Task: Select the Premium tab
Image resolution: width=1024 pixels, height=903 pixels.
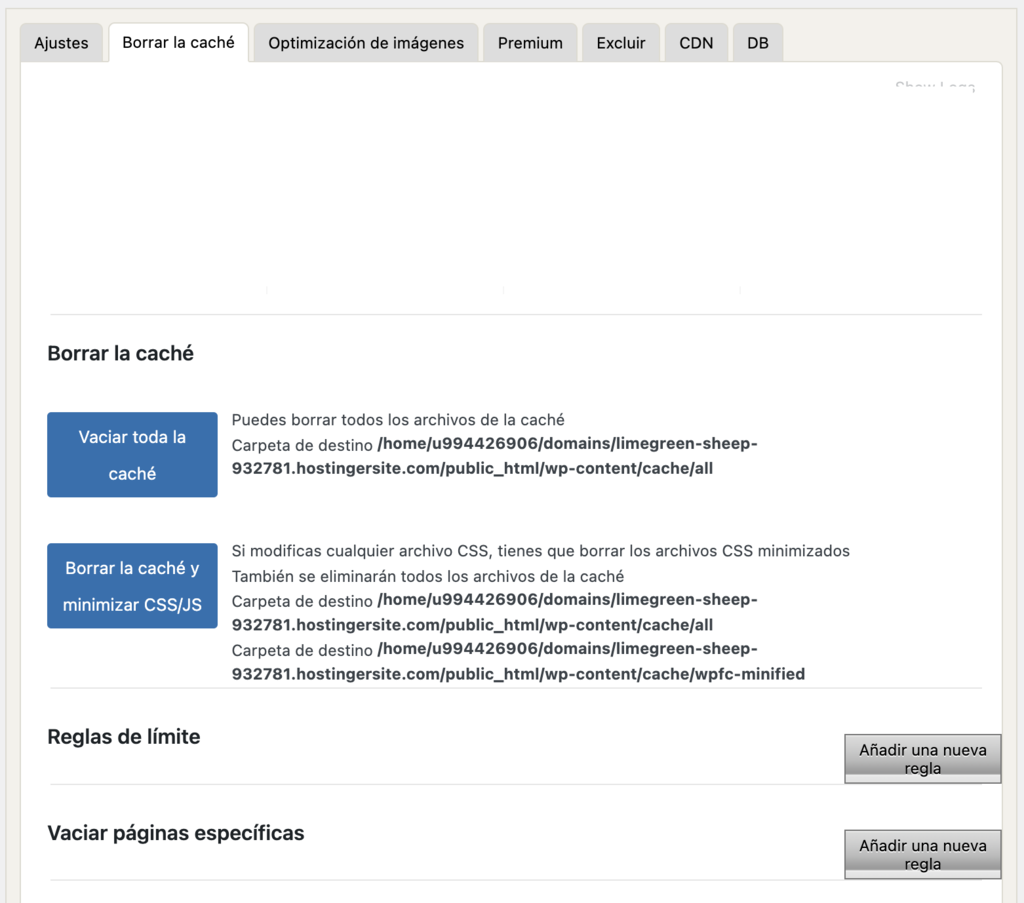Action: (530, 42)
